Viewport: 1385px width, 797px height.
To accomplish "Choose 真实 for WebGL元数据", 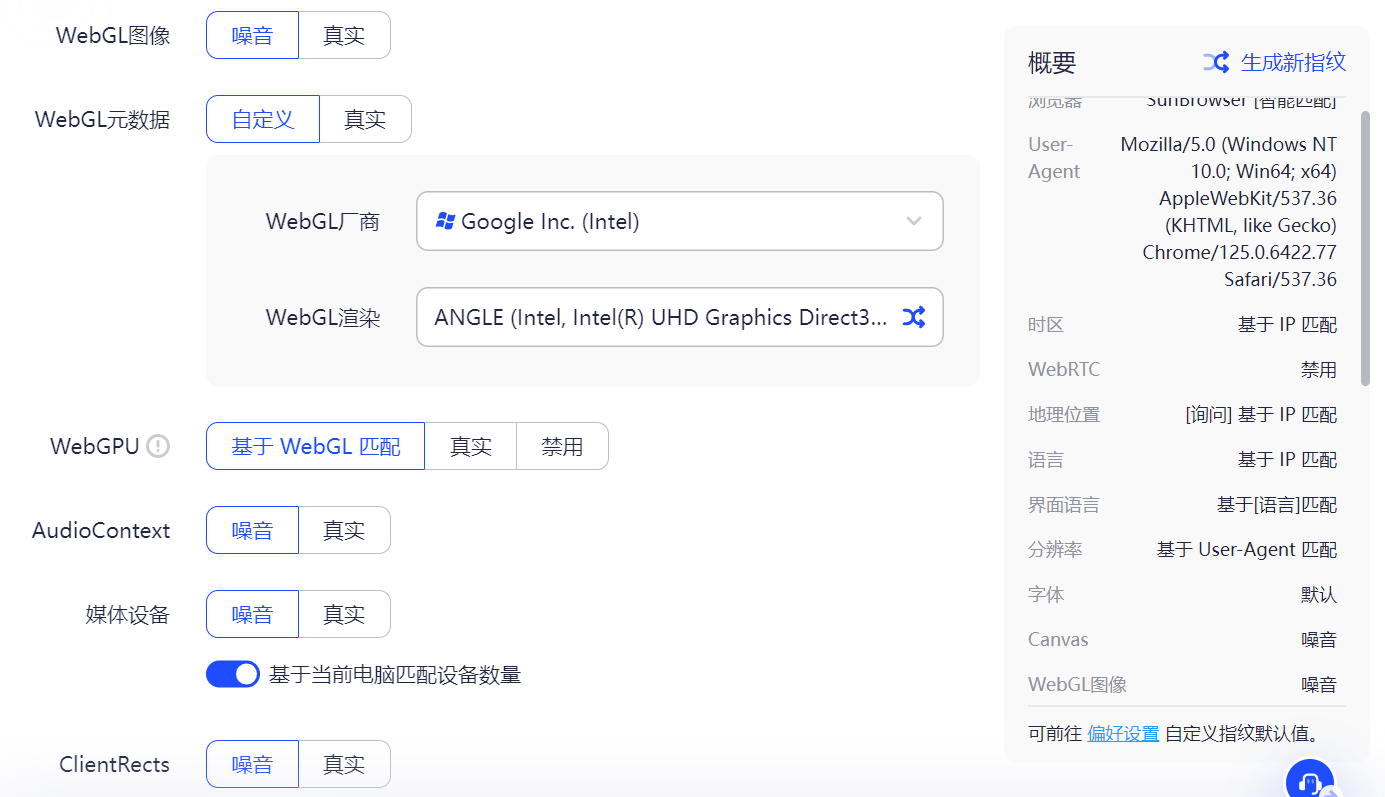I will (x=365, y=119).
